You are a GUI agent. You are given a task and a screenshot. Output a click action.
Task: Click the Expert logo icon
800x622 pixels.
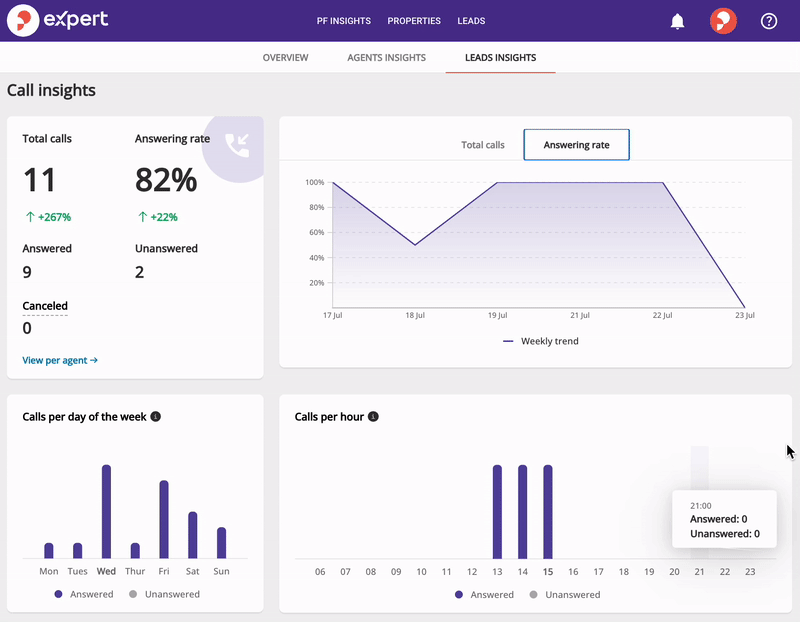pyautogui.click(x=22, y=20)
